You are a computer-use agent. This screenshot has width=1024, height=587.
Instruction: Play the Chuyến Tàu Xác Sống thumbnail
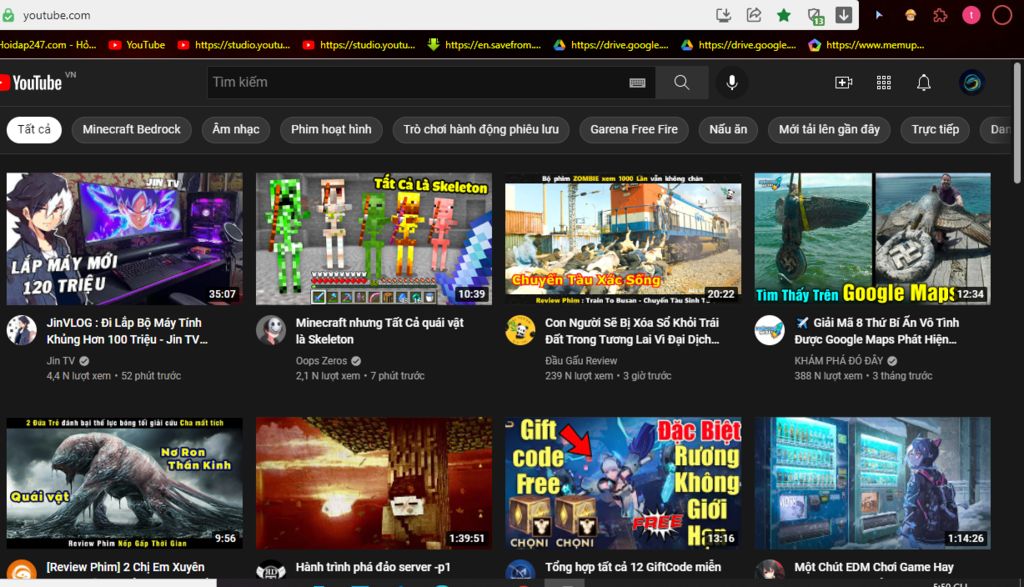(x=623, y=239)
